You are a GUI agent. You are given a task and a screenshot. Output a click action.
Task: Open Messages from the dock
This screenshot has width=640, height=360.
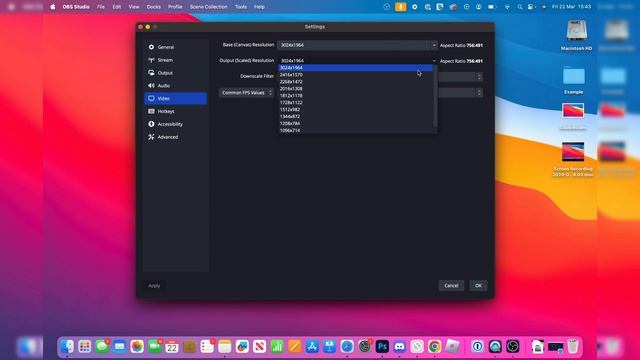(x=102, y=347)
